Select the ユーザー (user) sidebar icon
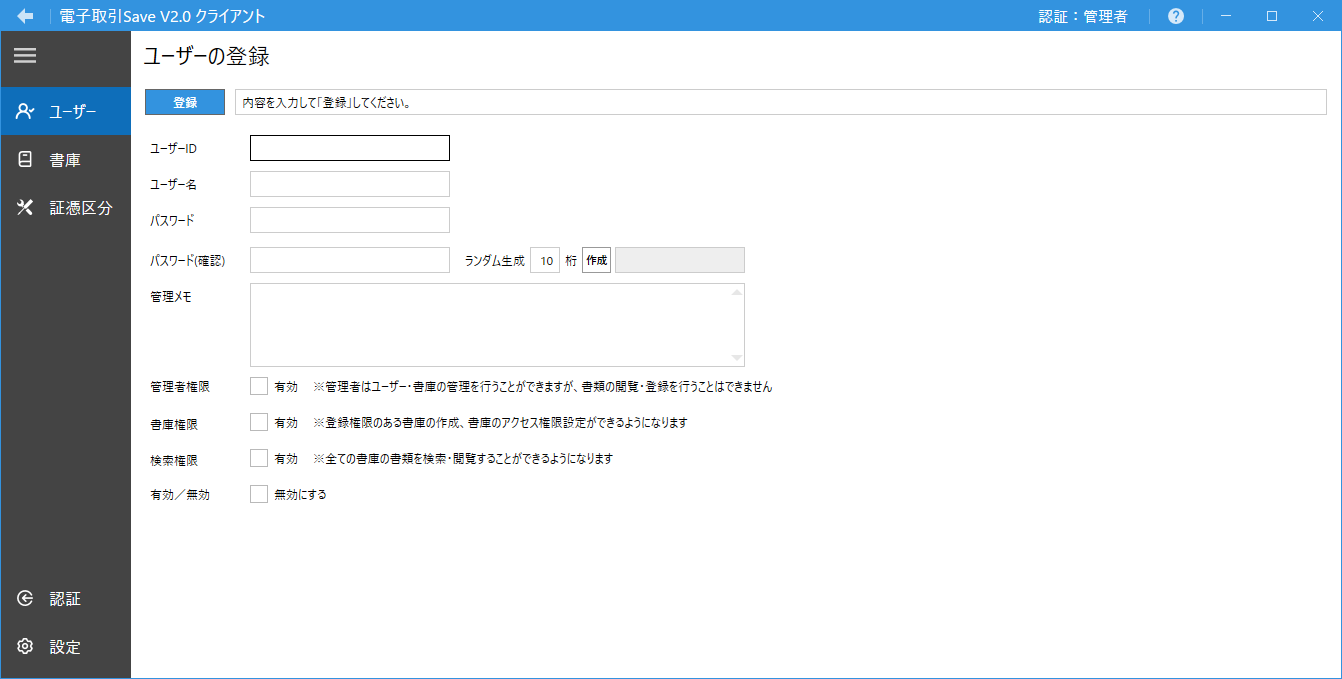 25,111
